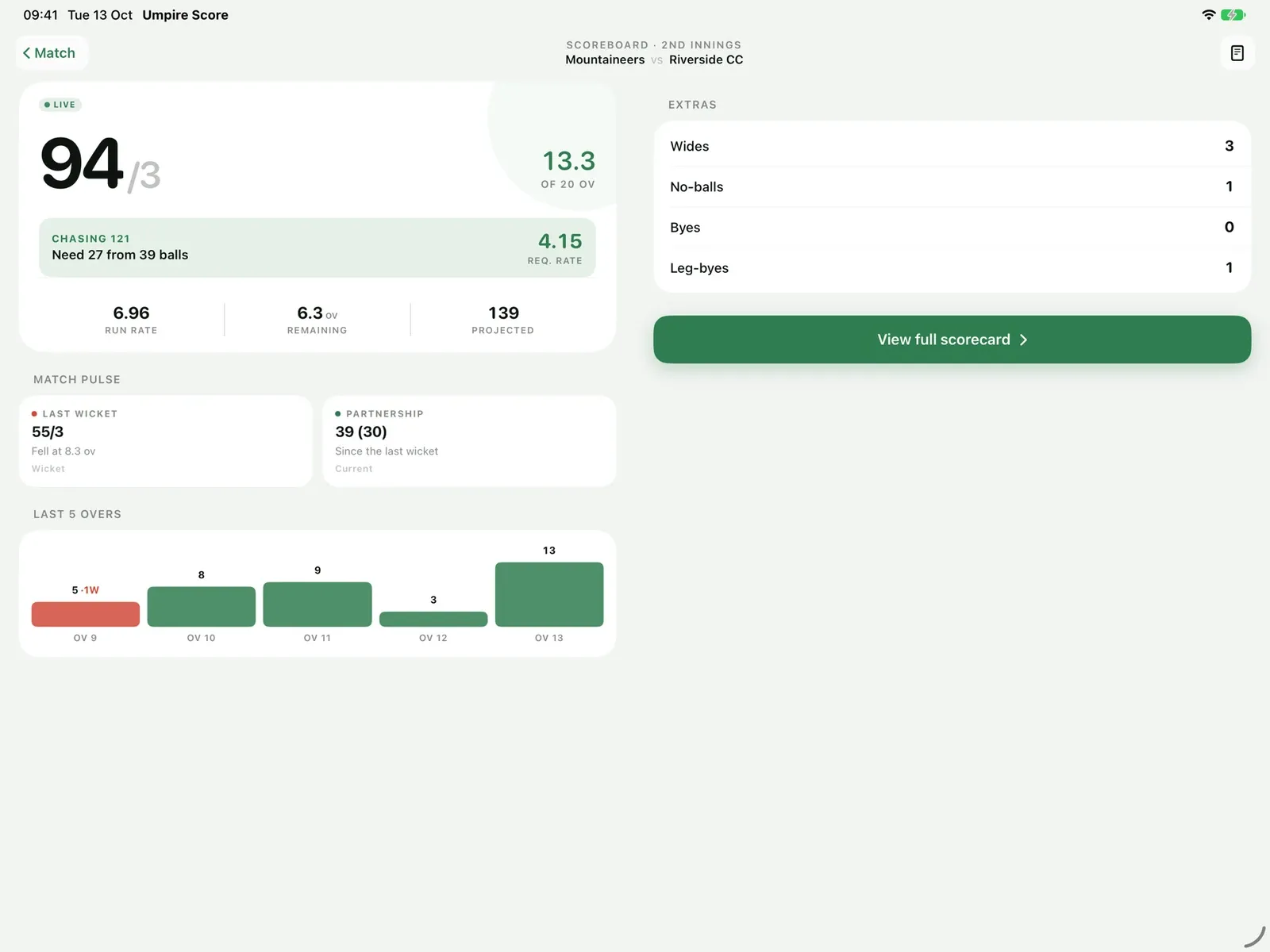The width and height of the screenshot is (1270, 952).
Task: Tap the Chasing 121 target banner
Action: pos(317,248)
